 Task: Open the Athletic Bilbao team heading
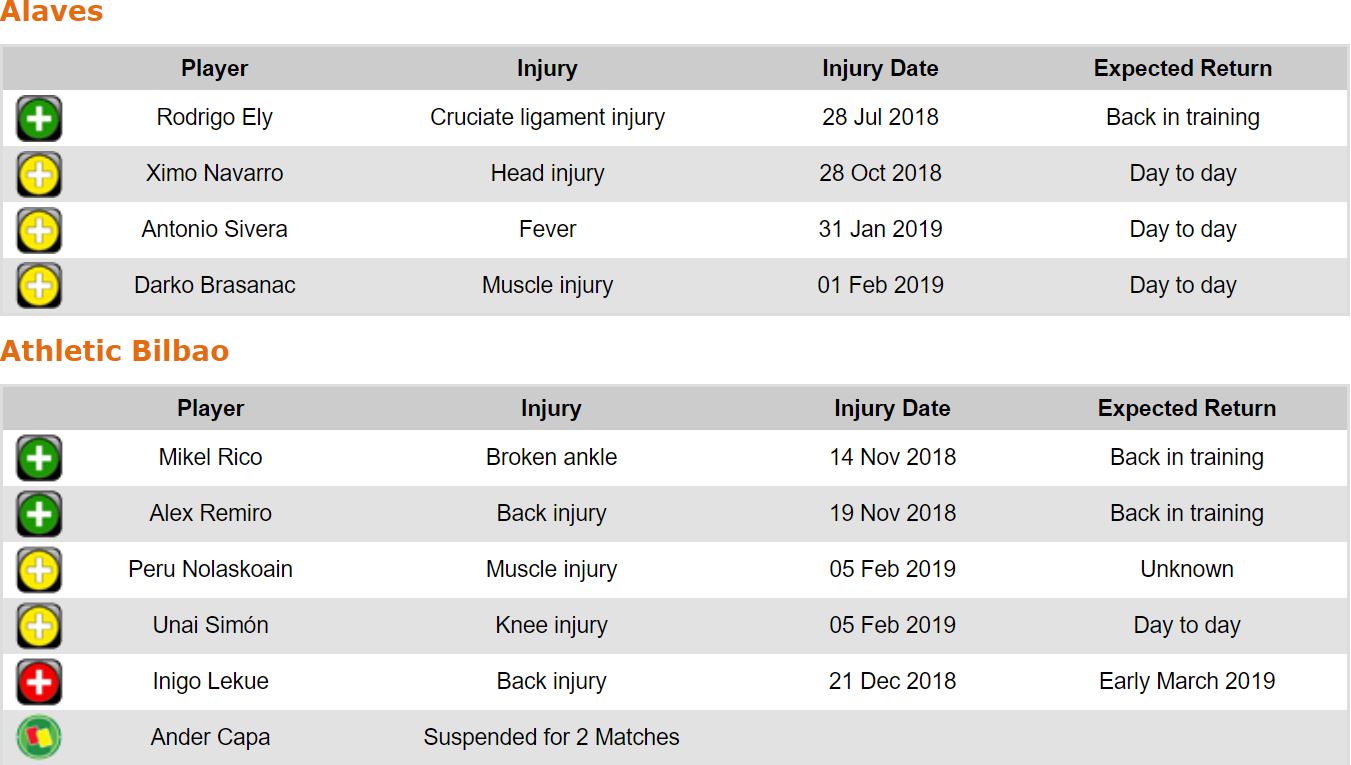[115, 351]
